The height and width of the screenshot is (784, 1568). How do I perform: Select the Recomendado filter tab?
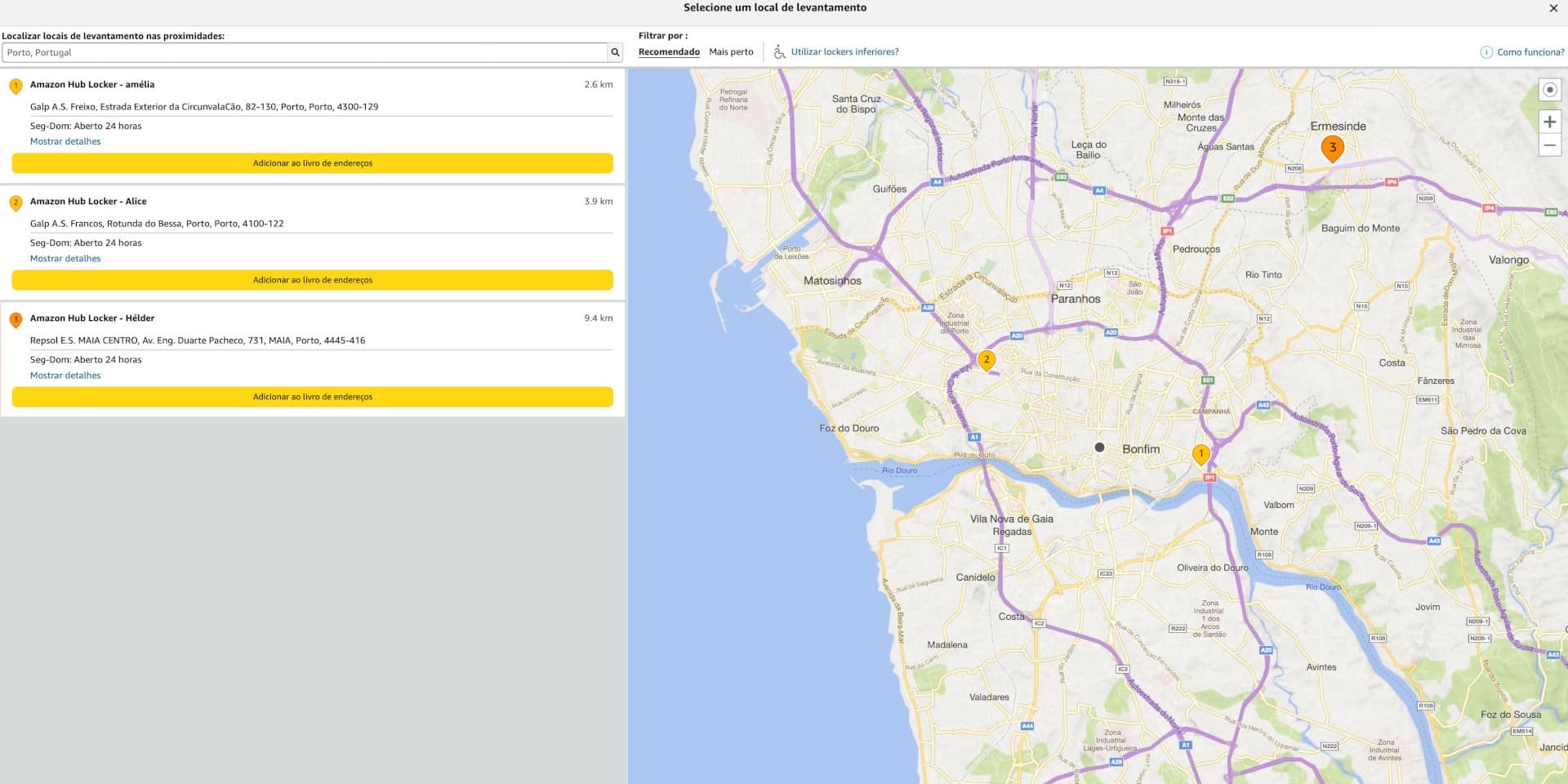[669, 52]
